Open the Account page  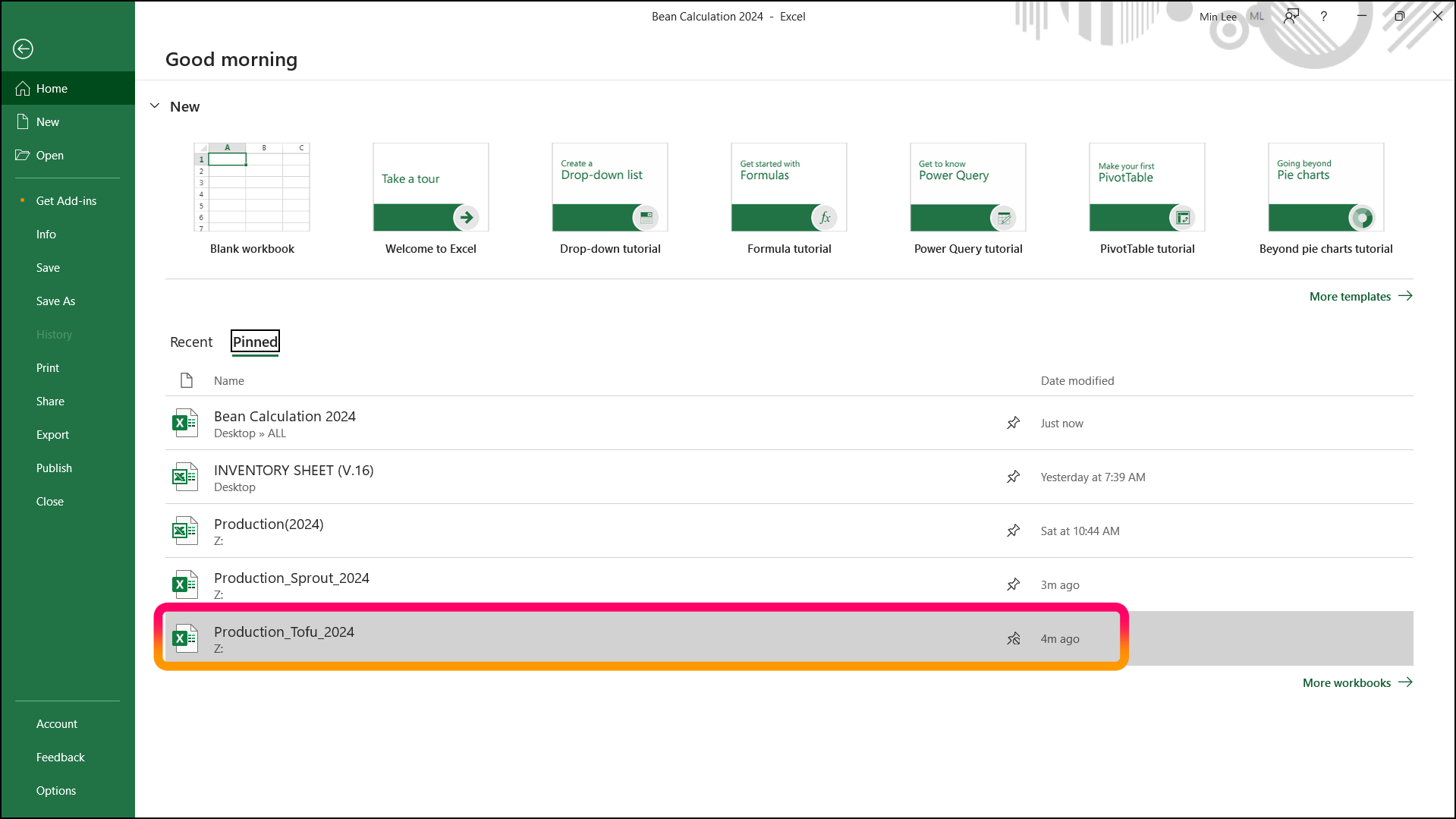[68, 723]
